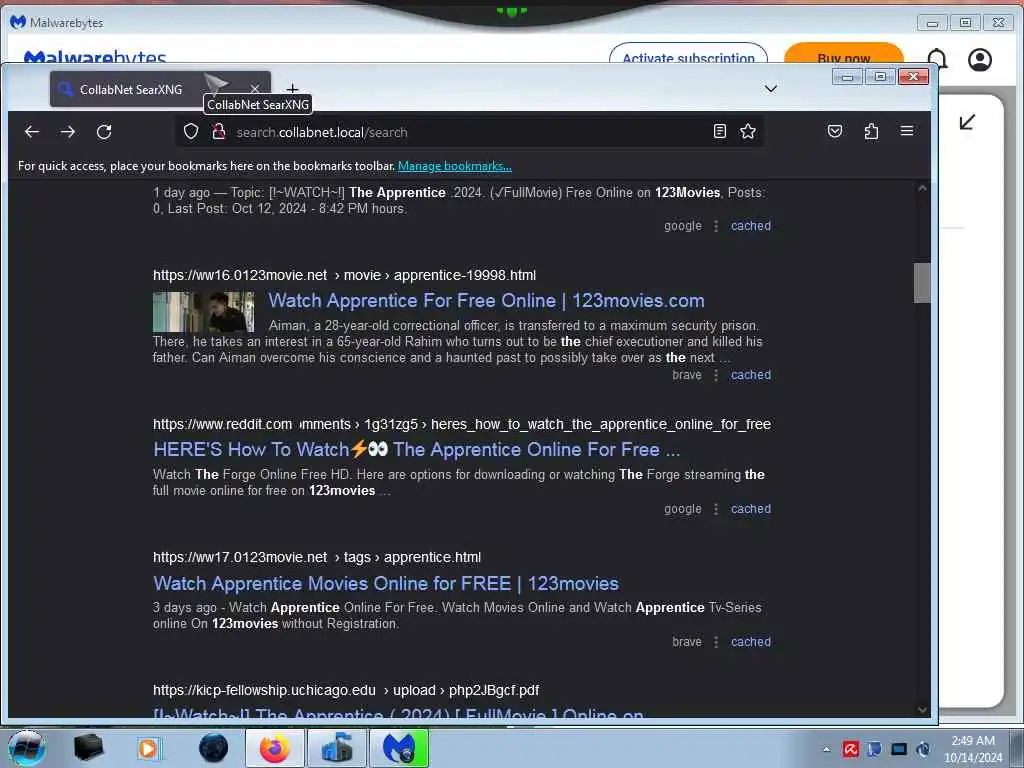Image resolution: width=1024 pixels, height=768 pixels.
Task: Go back with the browser back arrow
Action: (32, 132)
